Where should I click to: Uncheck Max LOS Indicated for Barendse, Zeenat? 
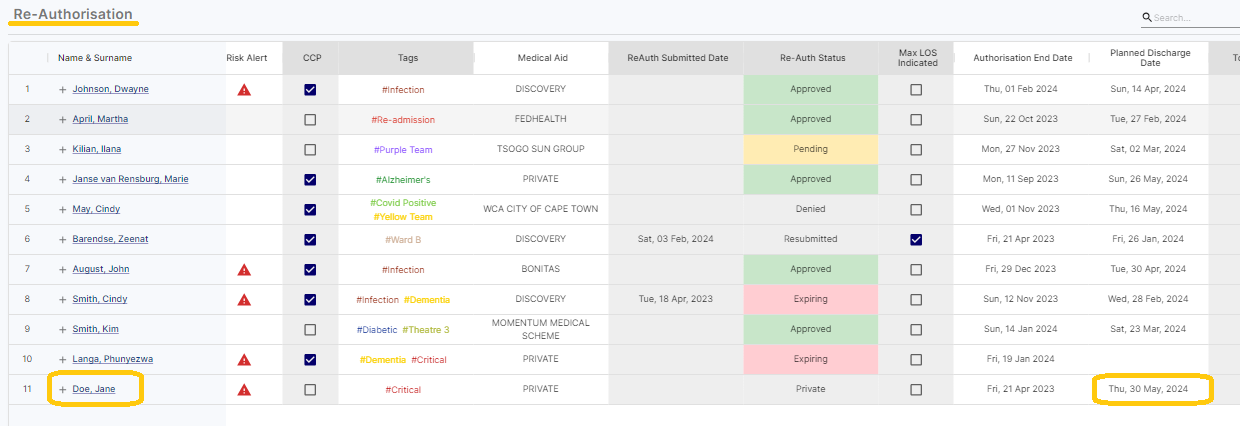[x=916, y=240]
